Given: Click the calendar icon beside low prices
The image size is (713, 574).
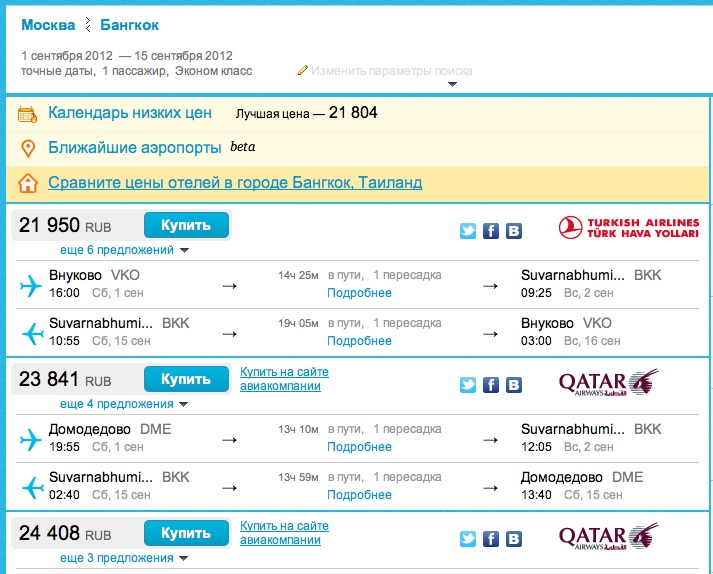Looking at the screenshot, I should click(x=27, y=114).
